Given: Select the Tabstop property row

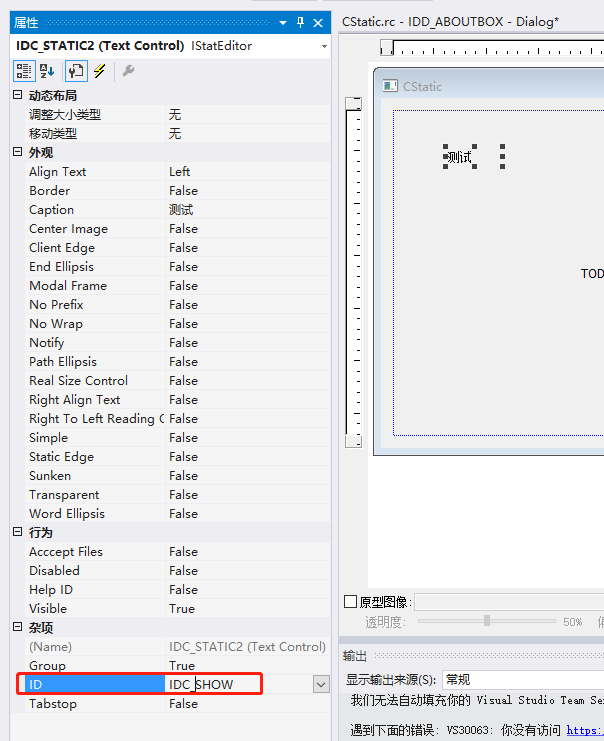Looking at the screenshot, I should 178,704.
